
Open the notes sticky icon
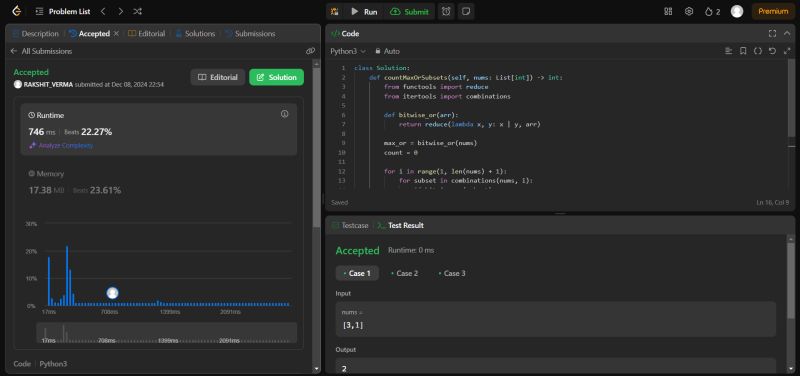465,11
